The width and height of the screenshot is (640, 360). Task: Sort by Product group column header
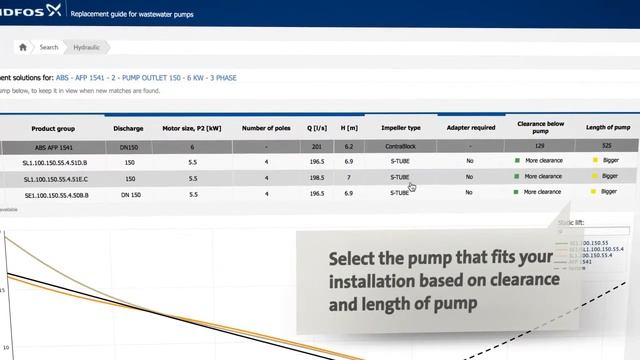53,129
